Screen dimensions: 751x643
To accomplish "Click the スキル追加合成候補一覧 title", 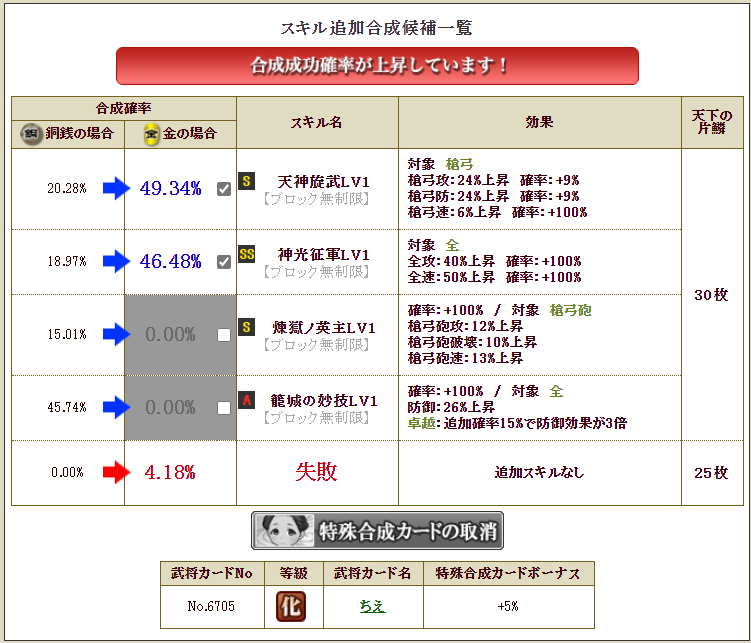I will pyautogui.click(x=377, y=28).
